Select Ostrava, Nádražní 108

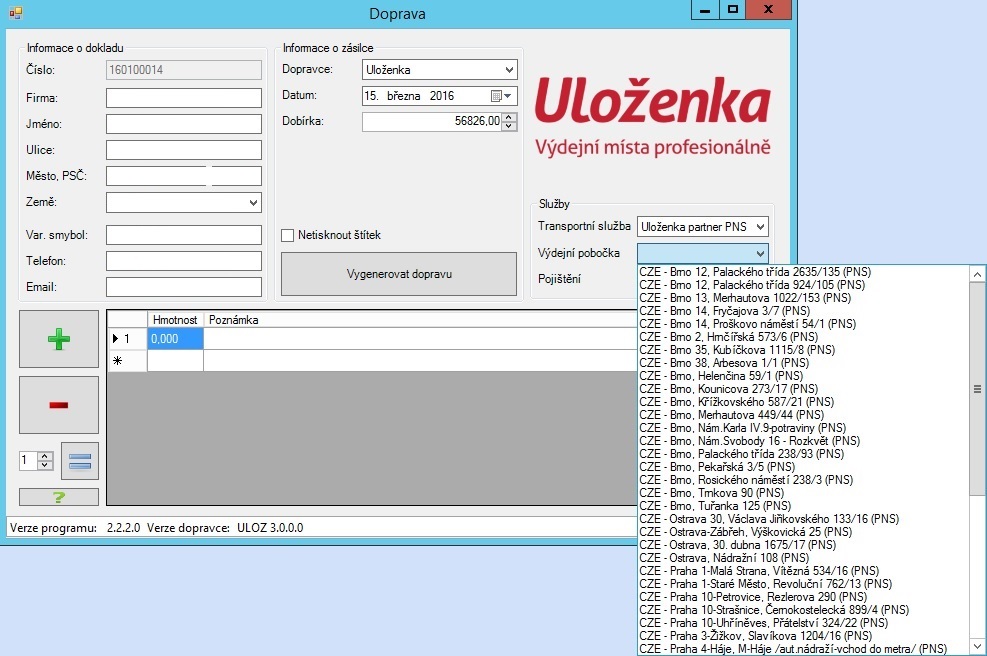[x=803, y=558]
